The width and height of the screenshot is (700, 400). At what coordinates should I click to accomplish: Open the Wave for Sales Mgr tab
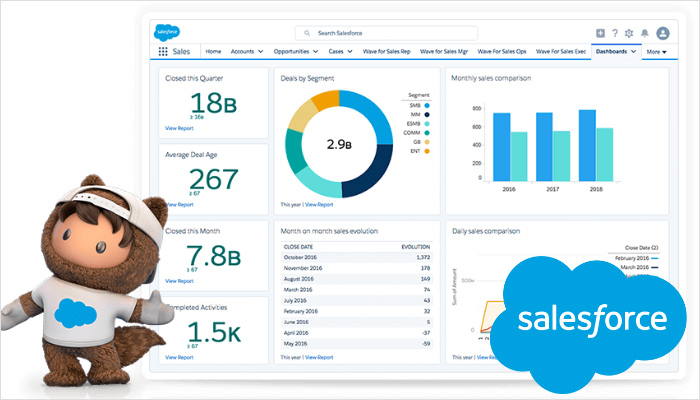(x=444, y=51)
